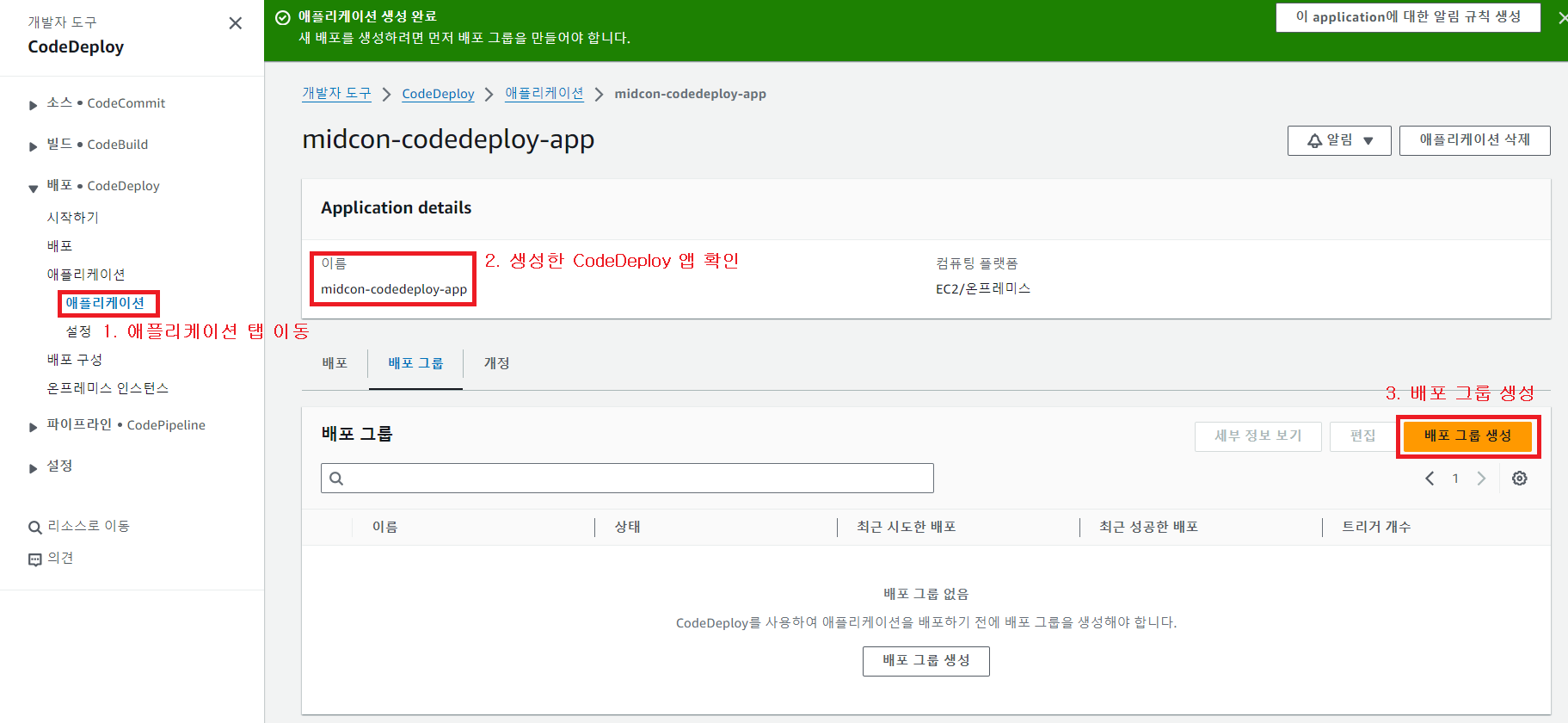
Task: Sort by 이름 column header
Action: tap(384, 528)
